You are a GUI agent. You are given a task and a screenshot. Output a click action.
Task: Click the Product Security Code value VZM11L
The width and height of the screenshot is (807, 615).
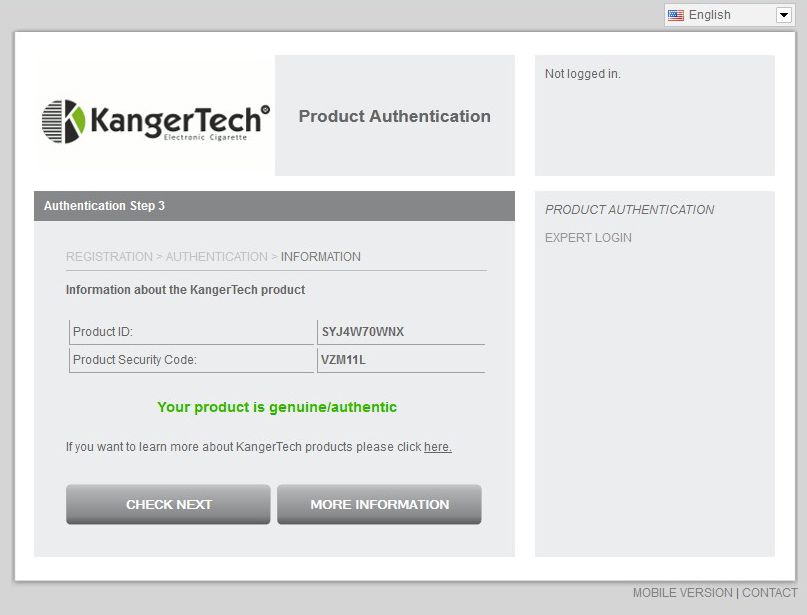click(x=344, y=360)
